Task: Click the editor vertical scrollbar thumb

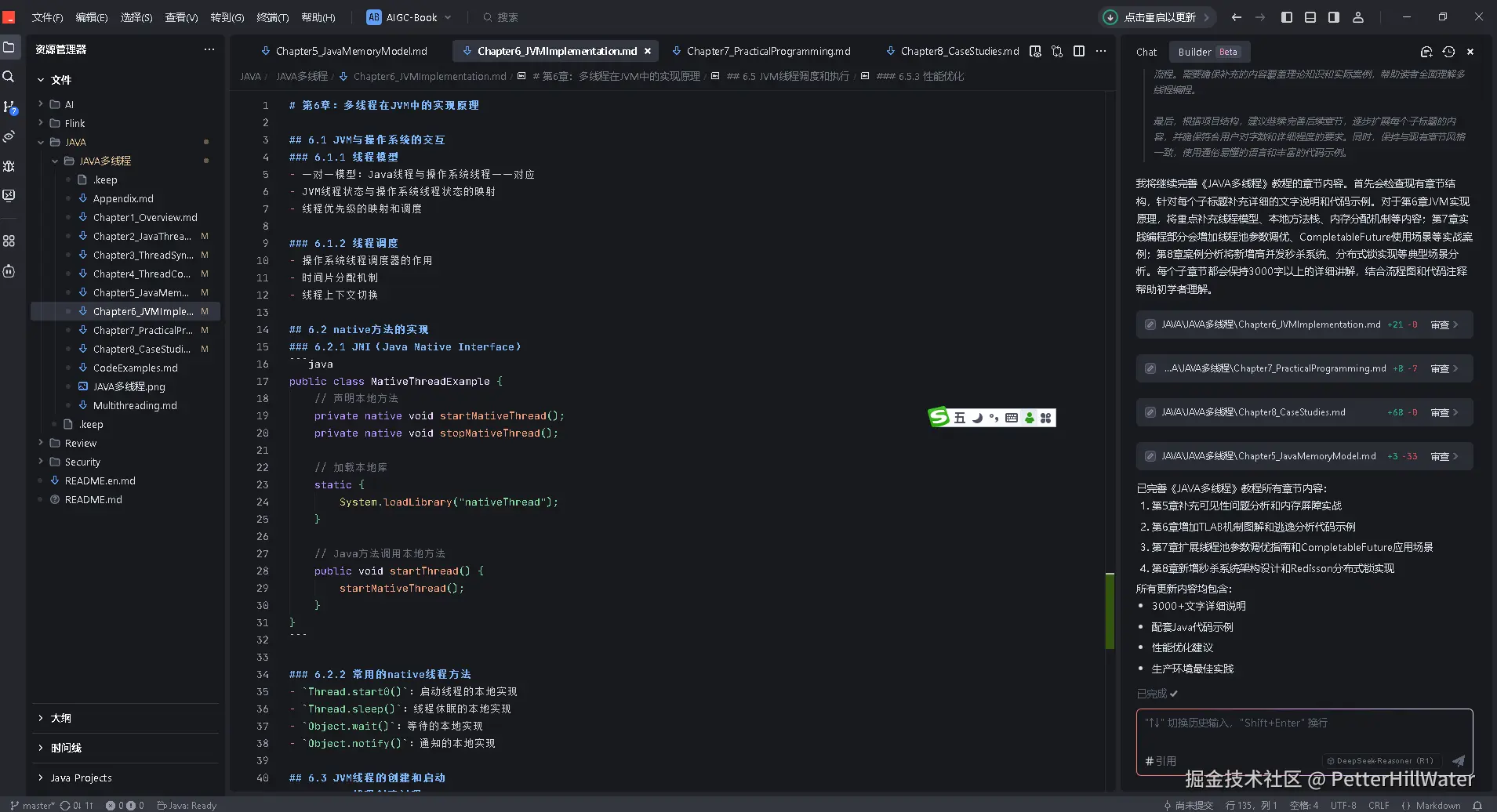Action: tap(1110, 611)
